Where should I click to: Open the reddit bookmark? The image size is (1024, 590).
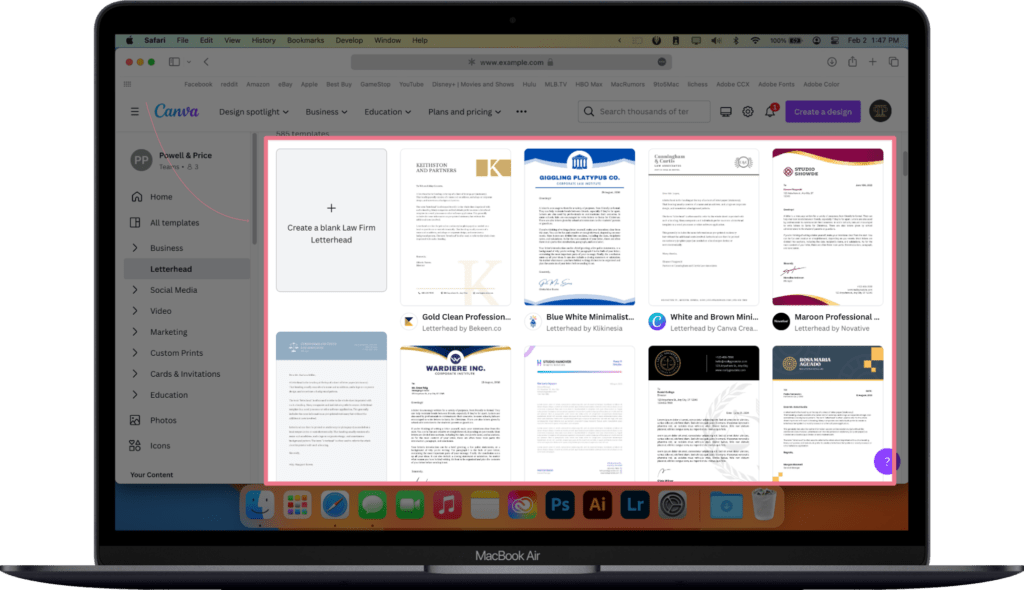click(229, 84)
